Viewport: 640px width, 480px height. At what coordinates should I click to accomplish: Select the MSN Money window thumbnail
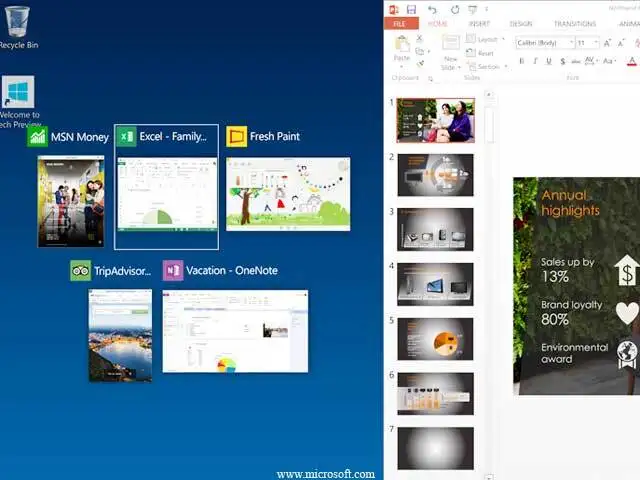coord(71,201)
